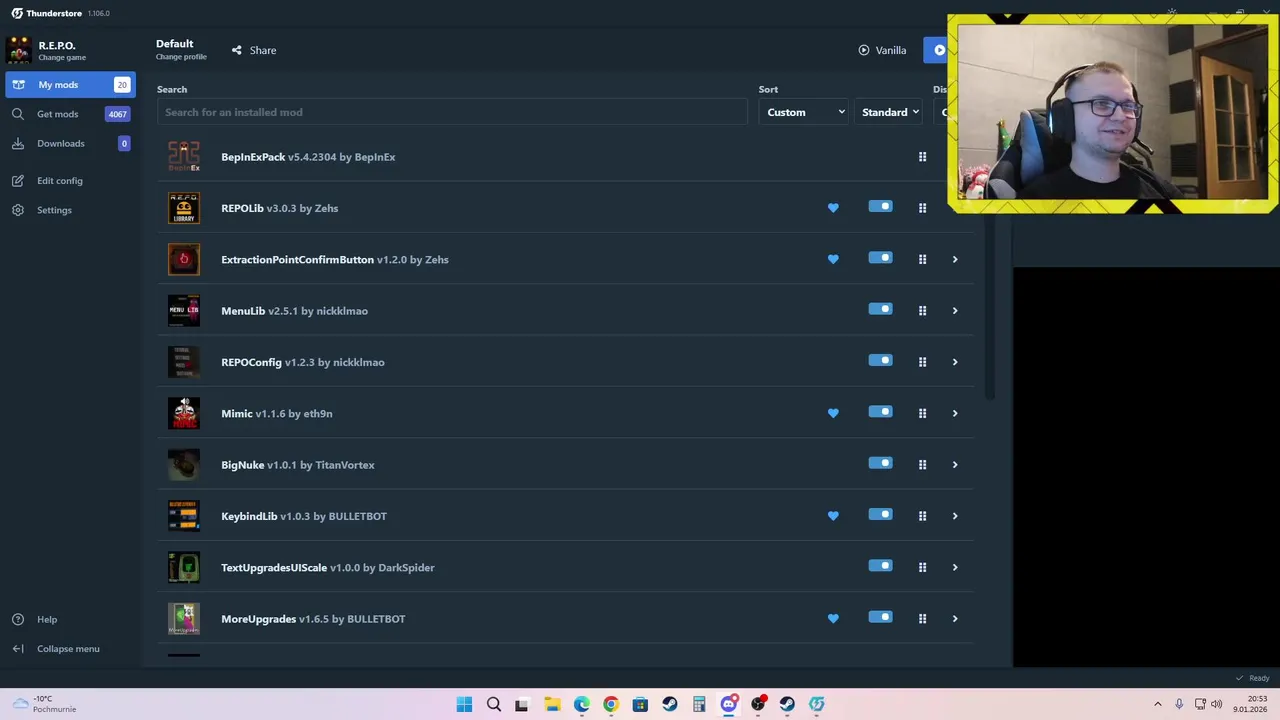Expand the Mimic row chevron
The height and width of the screenshot is (720, 1280).
tap(955, 413)
